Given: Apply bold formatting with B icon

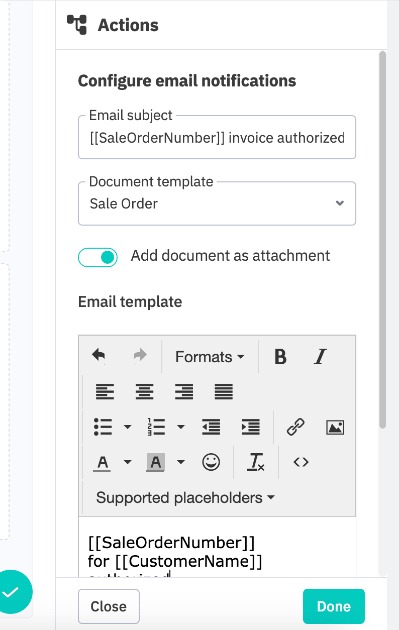Looking at the screenshot, I should pyautogui.click(x=280, y=356).
